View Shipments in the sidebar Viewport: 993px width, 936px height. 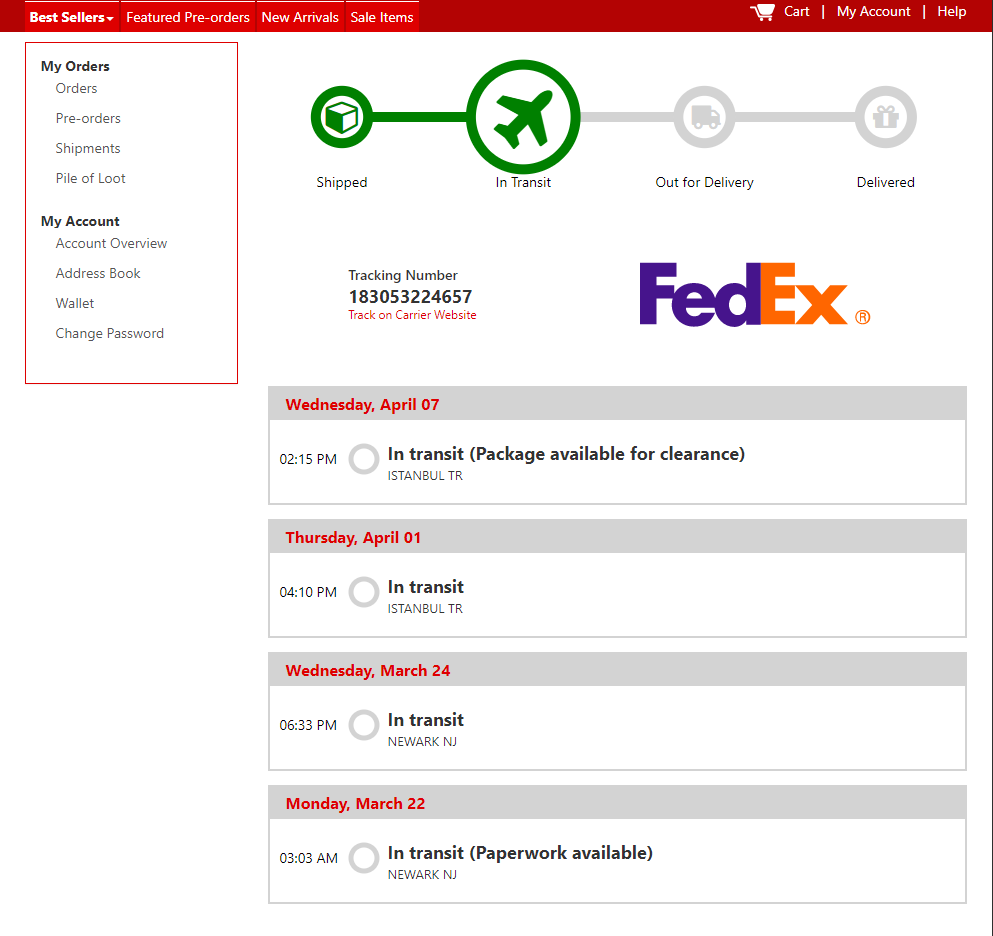[x=88, y=148]
